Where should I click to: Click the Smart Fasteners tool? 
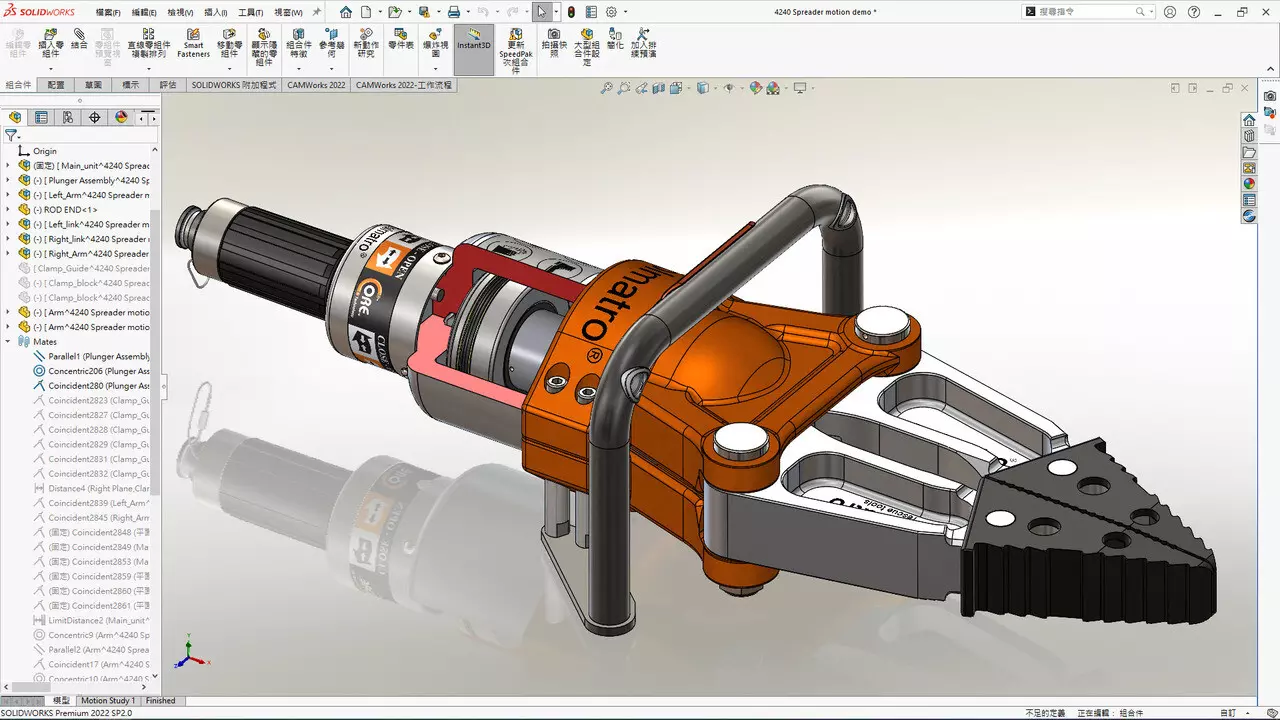[193, 44]
